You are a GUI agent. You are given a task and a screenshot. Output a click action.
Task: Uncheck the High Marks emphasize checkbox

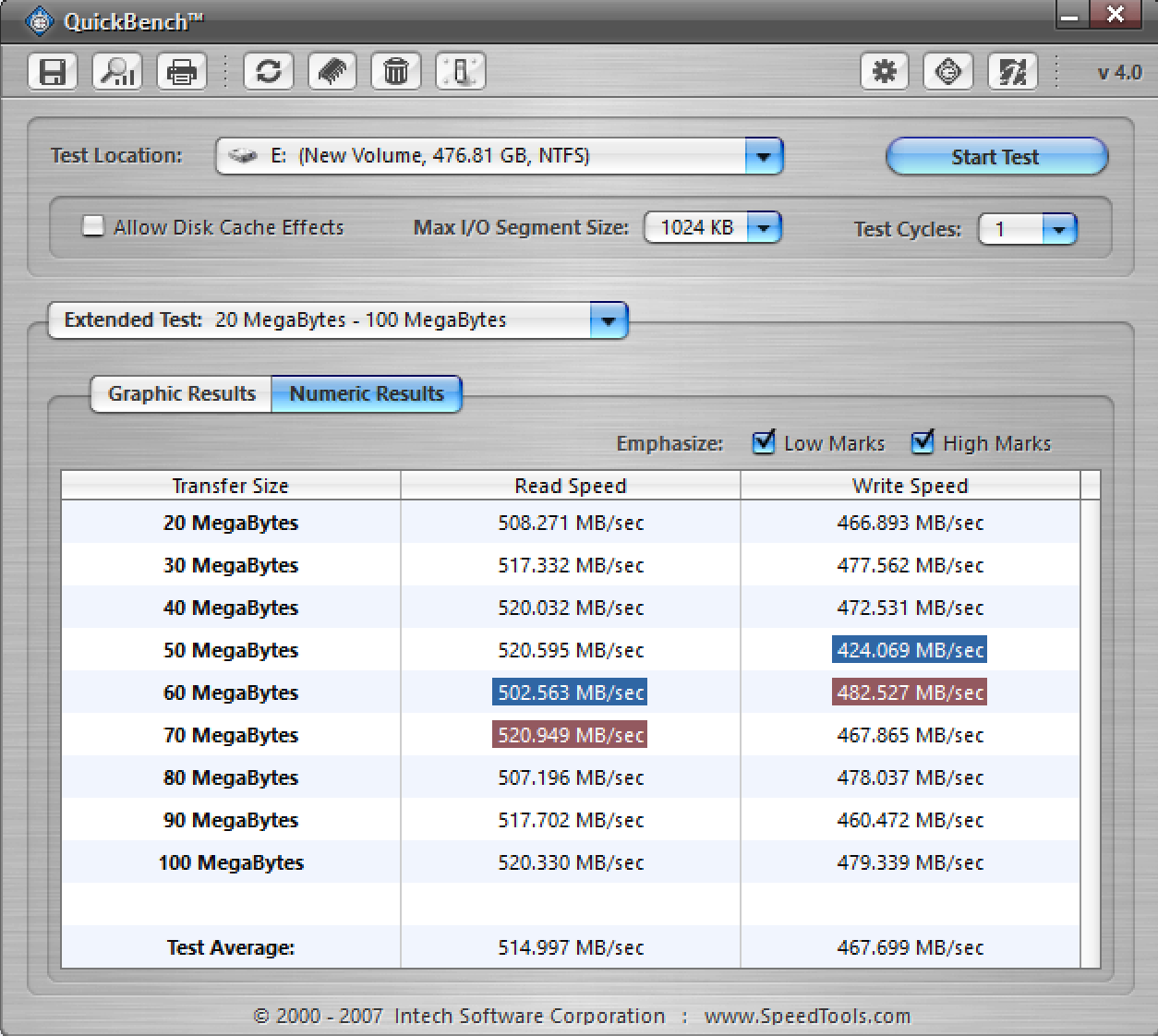click(923, 443)
